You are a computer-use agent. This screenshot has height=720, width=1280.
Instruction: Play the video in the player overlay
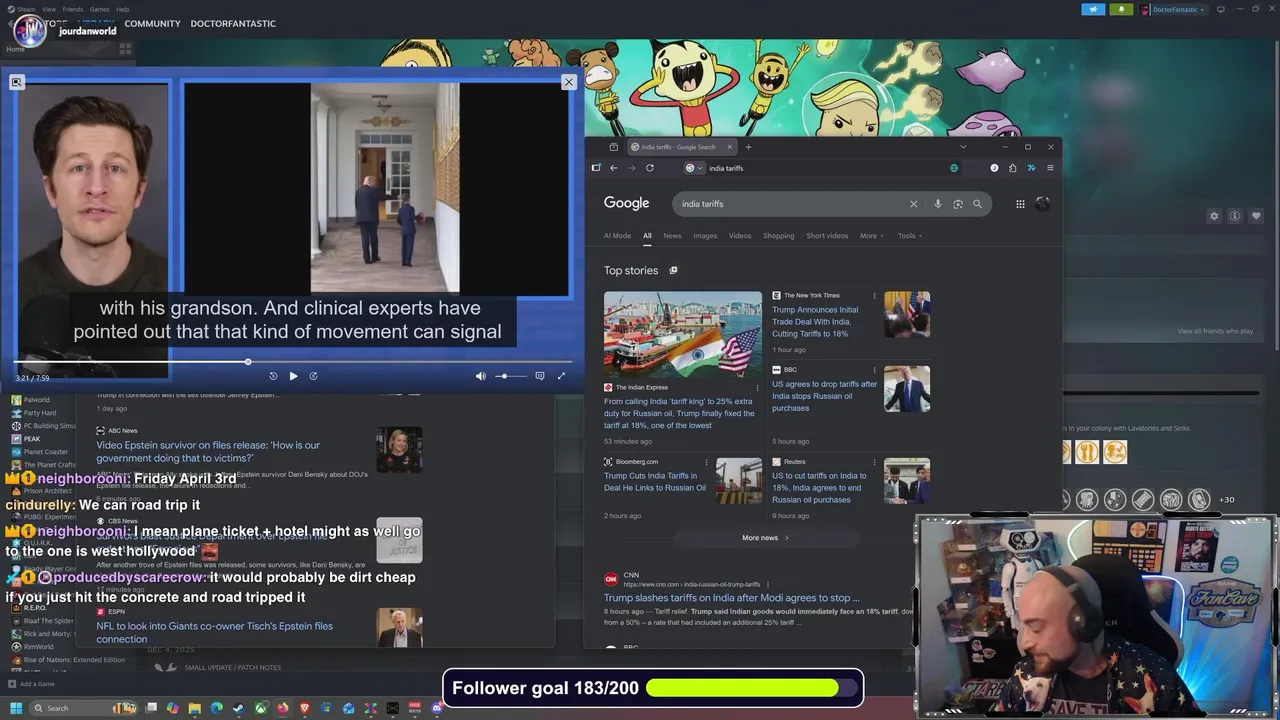pos(293,376)
